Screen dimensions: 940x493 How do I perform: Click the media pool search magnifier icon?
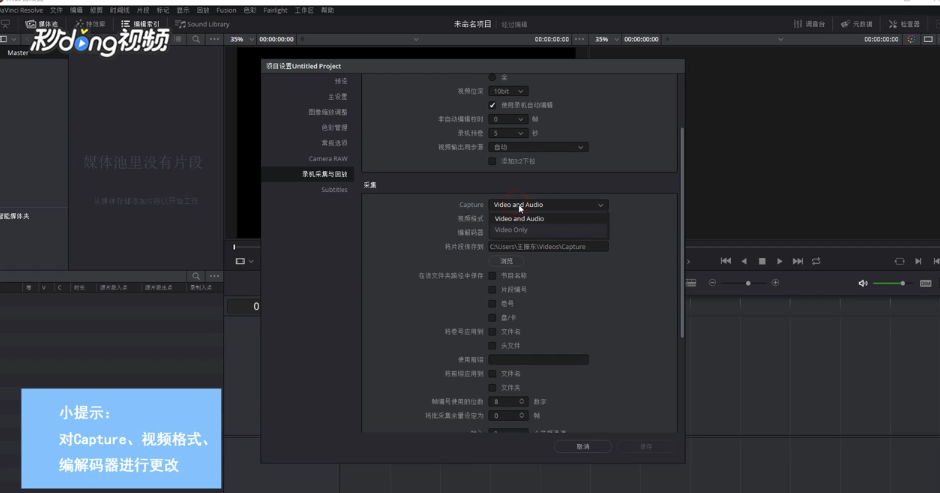pyautogui.click(x=196, y=39)
